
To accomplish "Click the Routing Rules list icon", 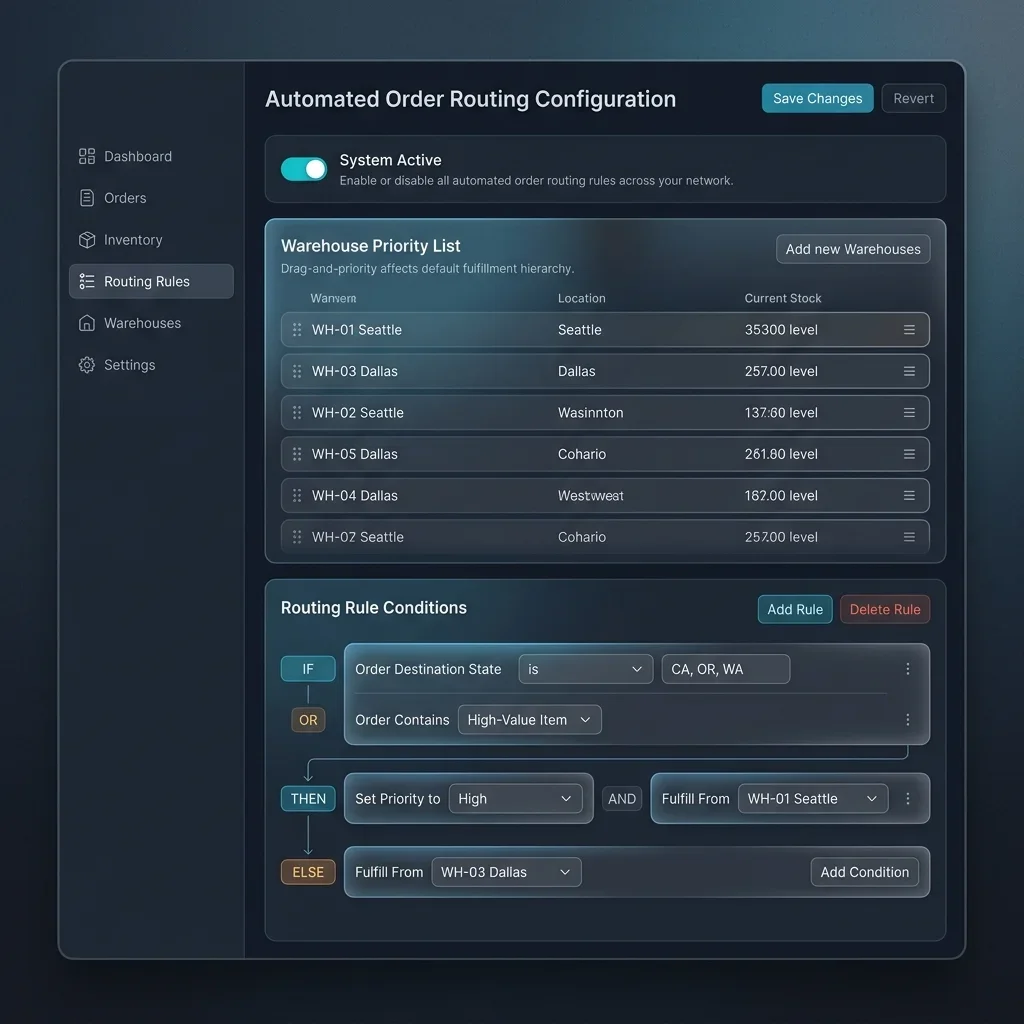I will click(x=87, y=281).
